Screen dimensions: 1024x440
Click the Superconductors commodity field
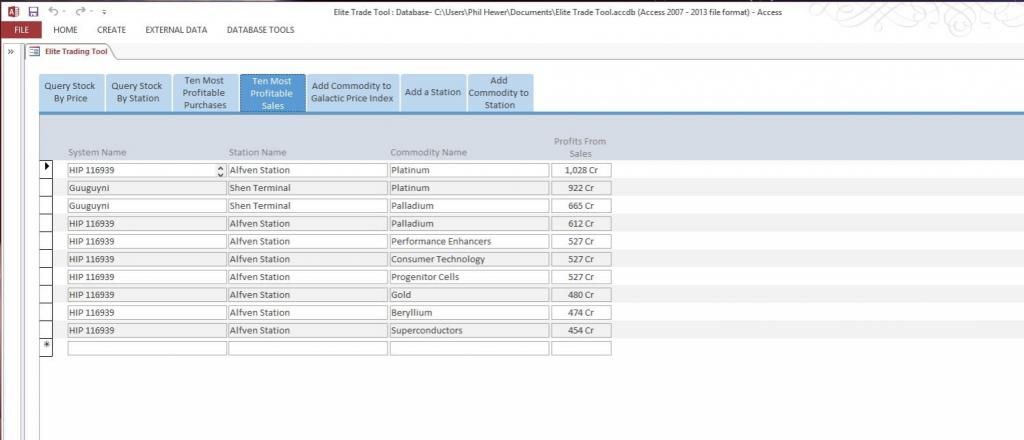point(469,330)
